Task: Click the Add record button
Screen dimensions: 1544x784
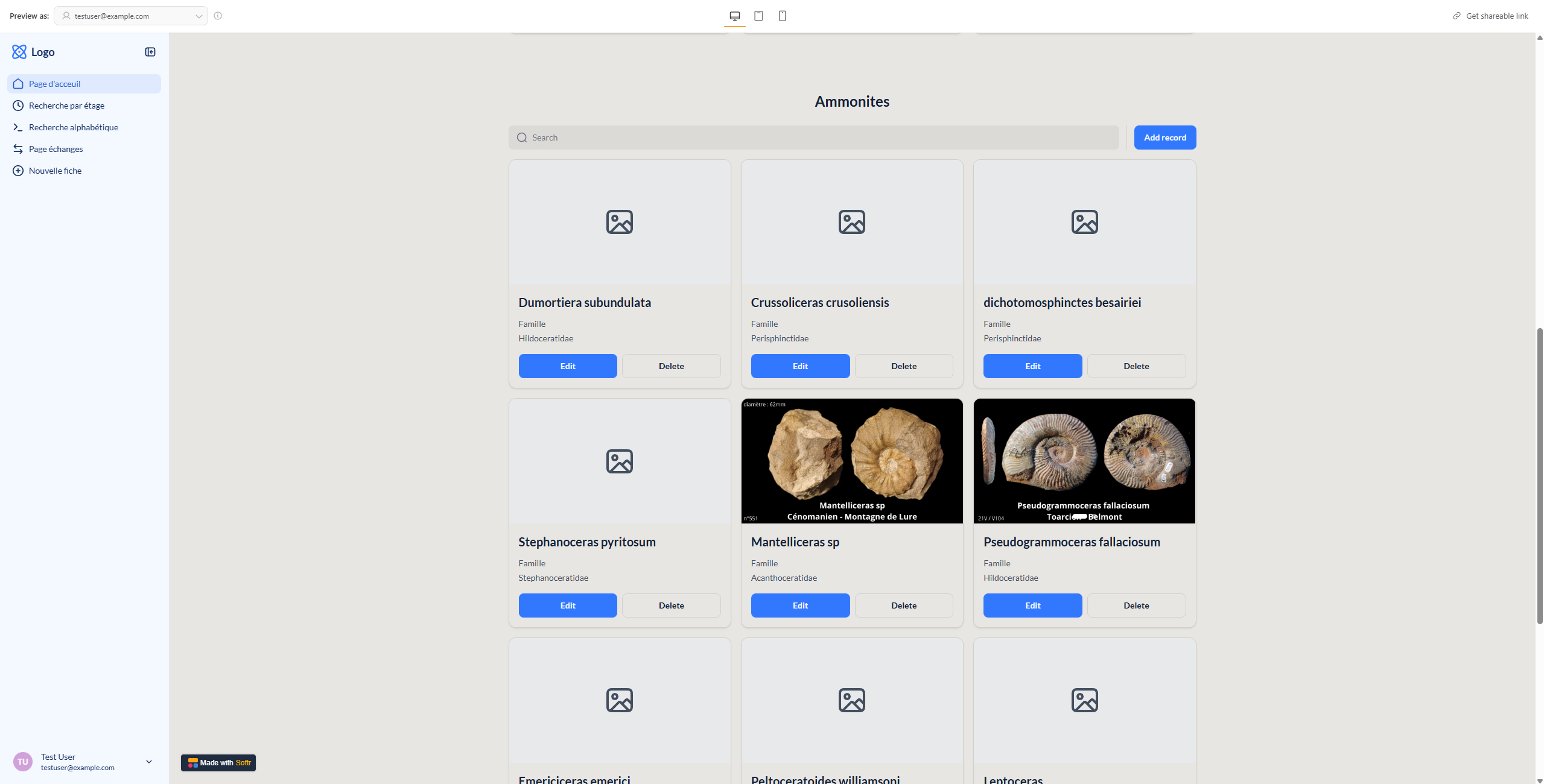Action: [x=1164, y=138]
